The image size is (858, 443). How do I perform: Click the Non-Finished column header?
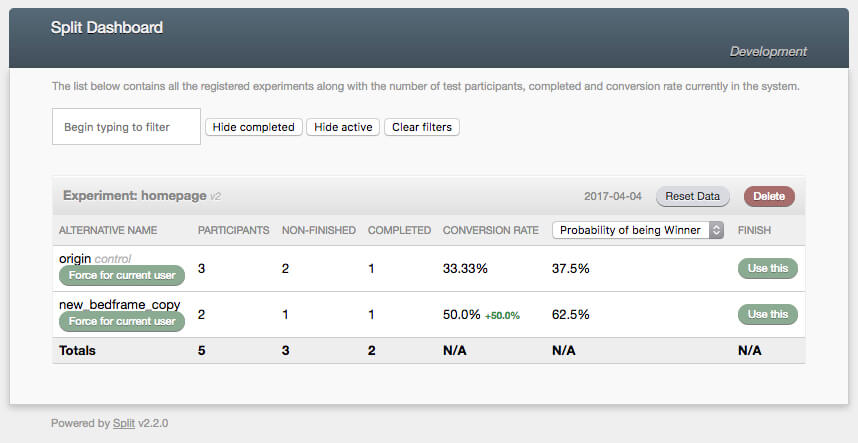pyautogui.click(x=318, y=230)
